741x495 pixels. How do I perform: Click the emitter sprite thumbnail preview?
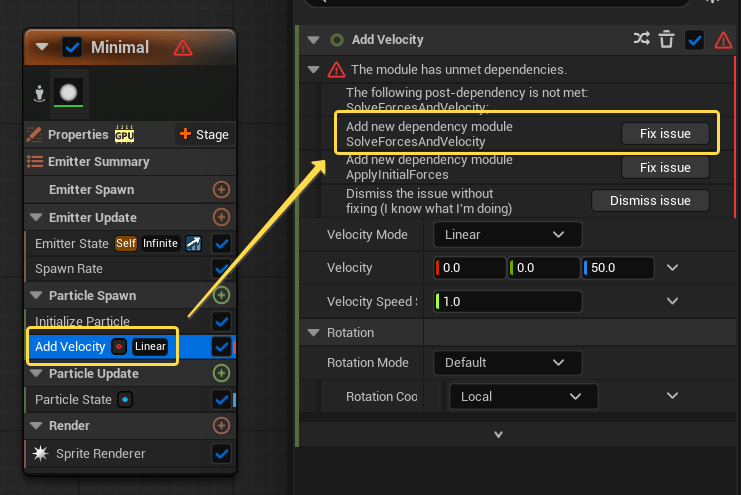pyautogui.click(x=69, y=93)
